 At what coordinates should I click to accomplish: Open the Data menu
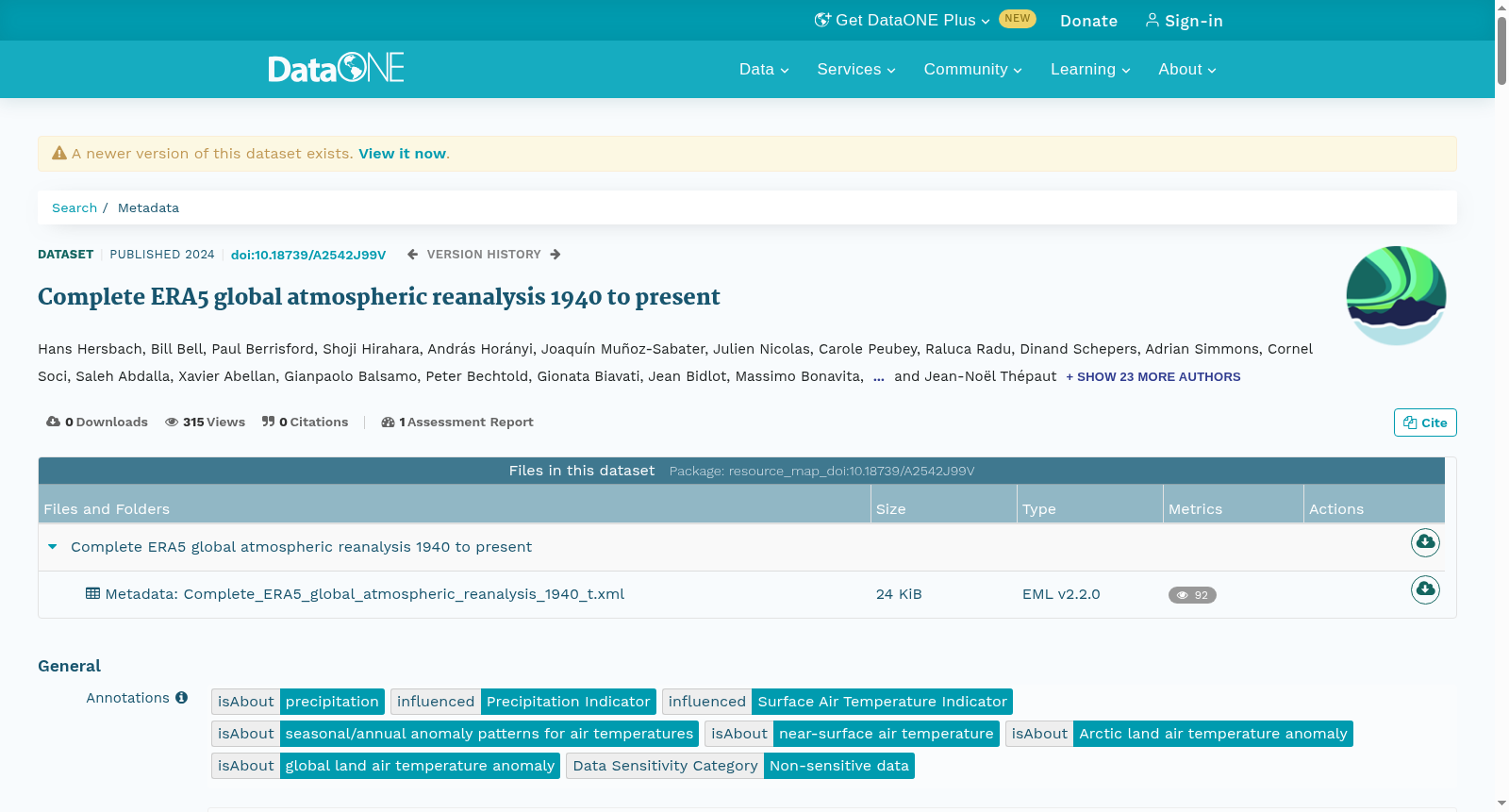(x=764, y=70)
